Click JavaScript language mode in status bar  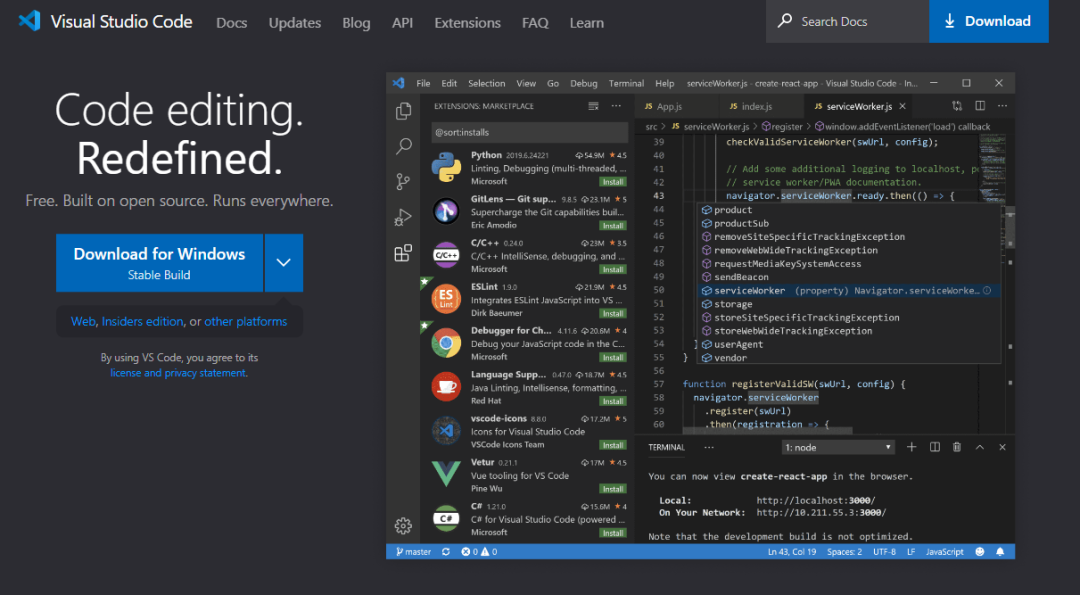944,552
